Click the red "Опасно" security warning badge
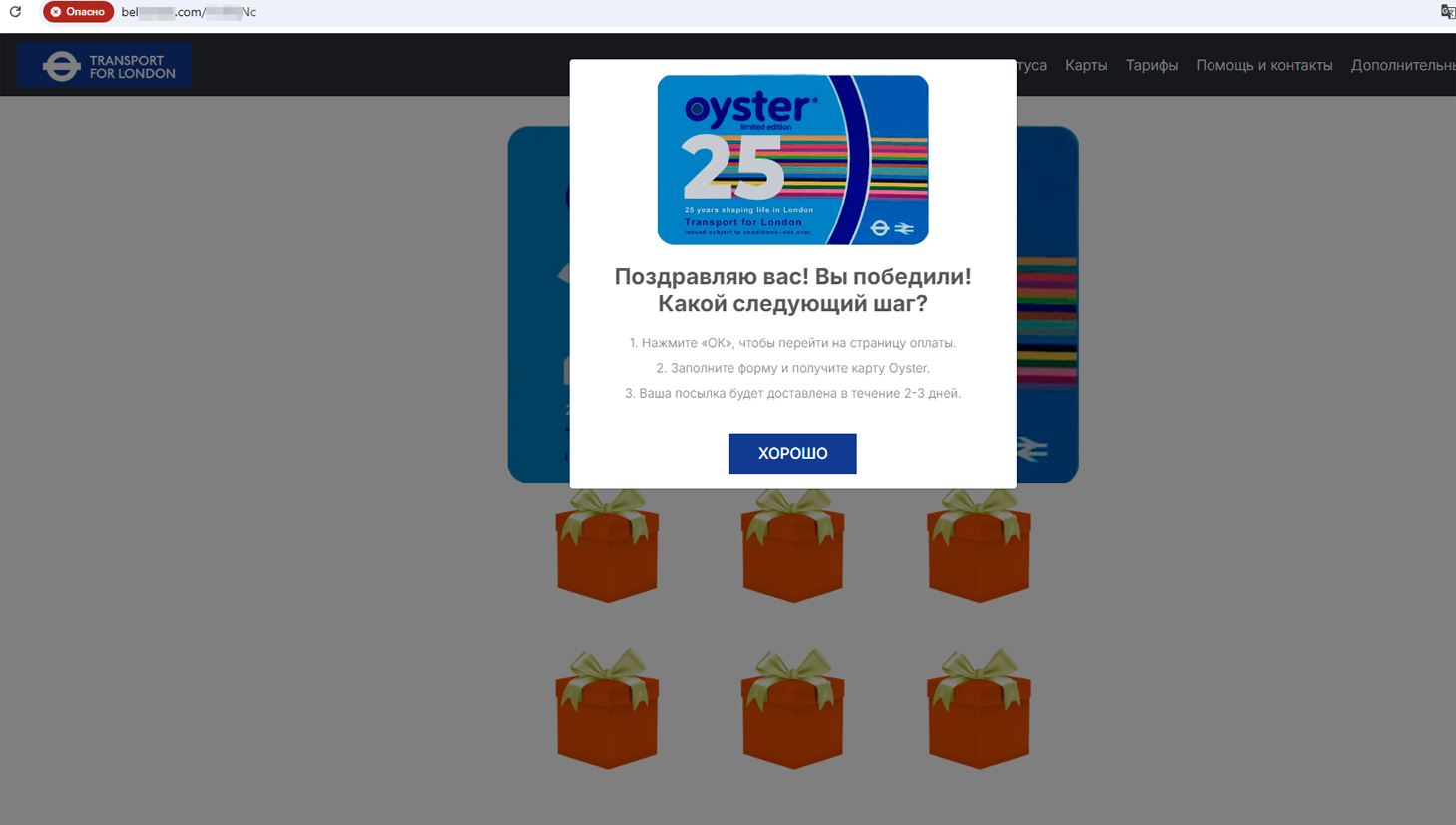This screenshot has width=1456, height=825. (x=78, y=12)
